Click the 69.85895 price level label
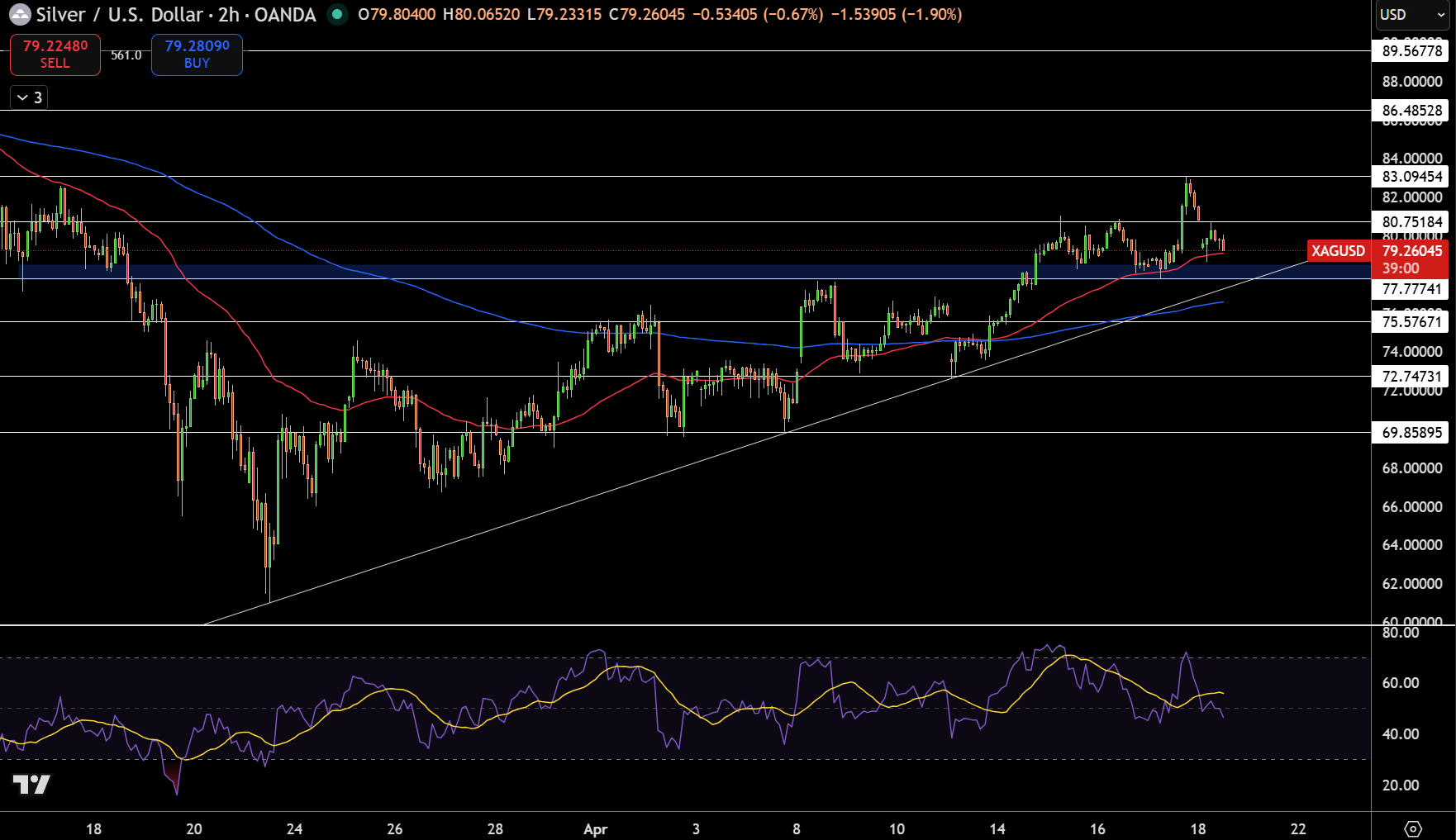Viewport: 1456px width, 840px height. 1411,432
